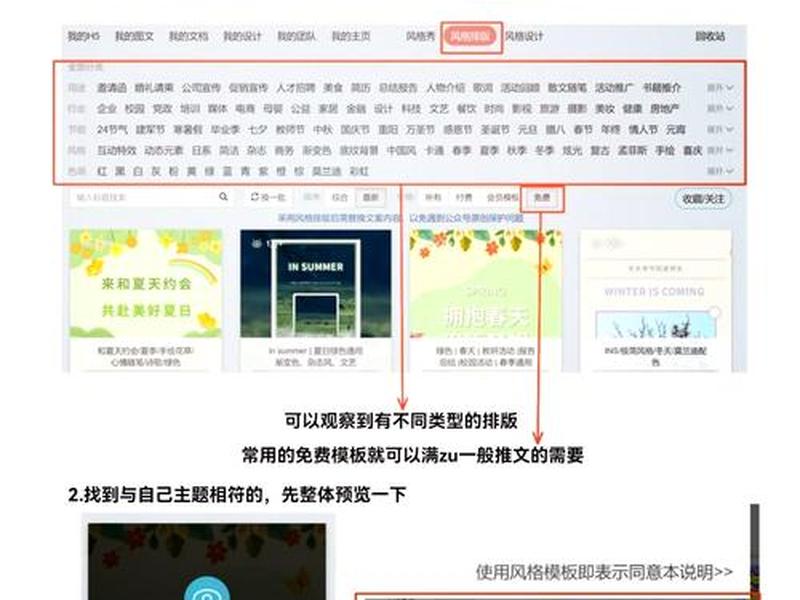The image size is (800, 600).
Task: Select the 邀请函 usage tag
Action: [x=112, y=88]
